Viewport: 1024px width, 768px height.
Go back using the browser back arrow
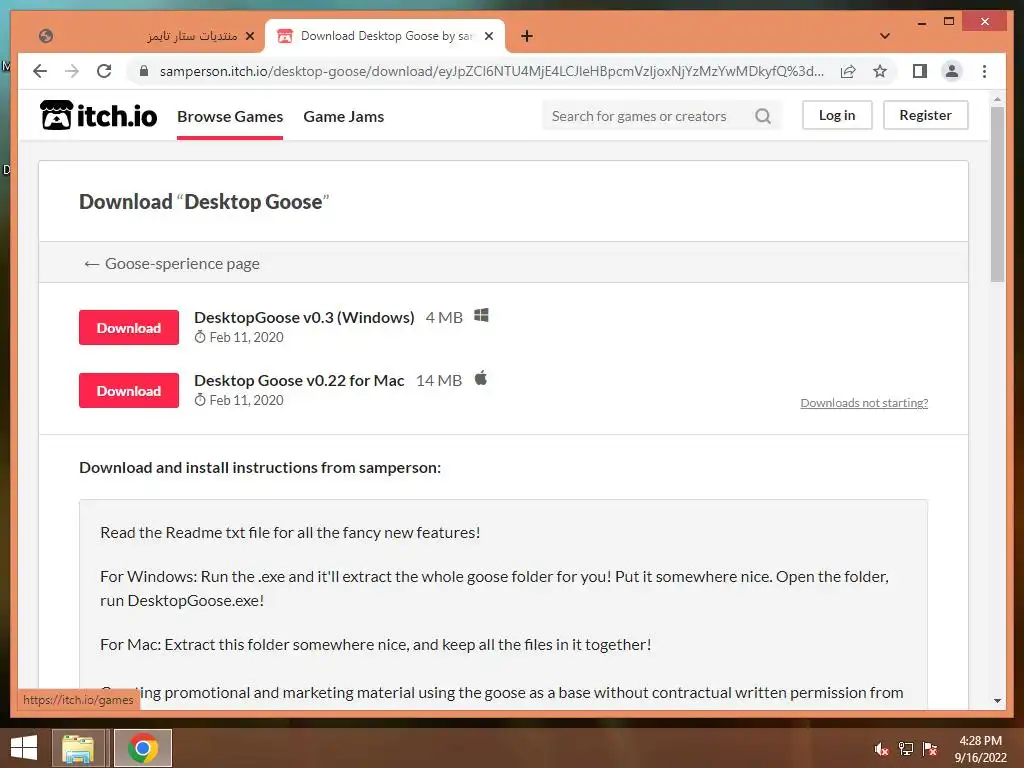40,71
